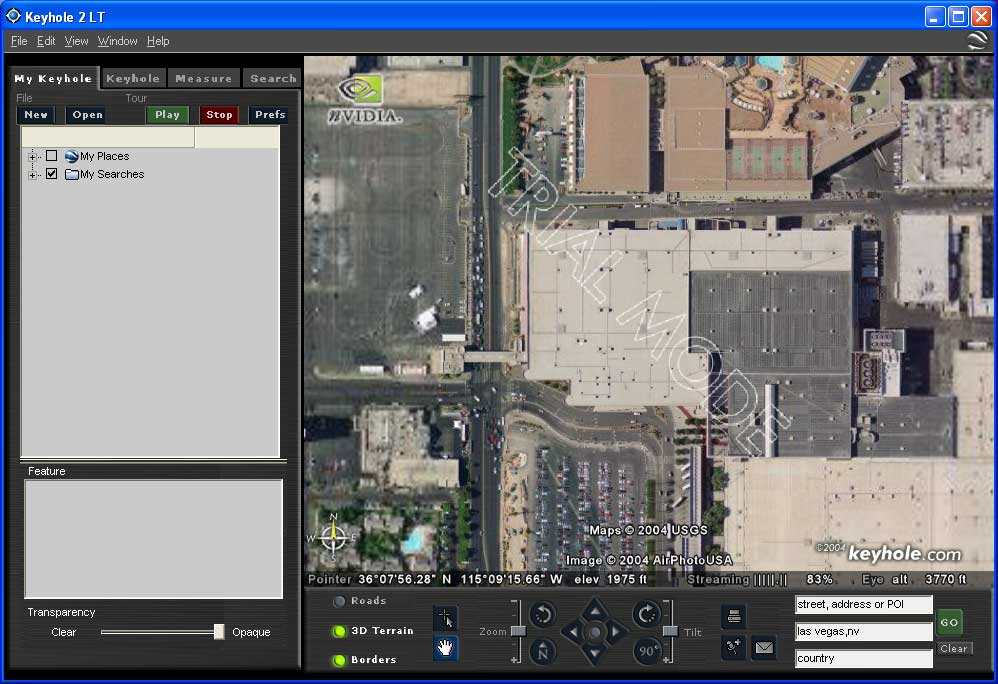Click the Zoom slider handle

[x=518, y=631]
